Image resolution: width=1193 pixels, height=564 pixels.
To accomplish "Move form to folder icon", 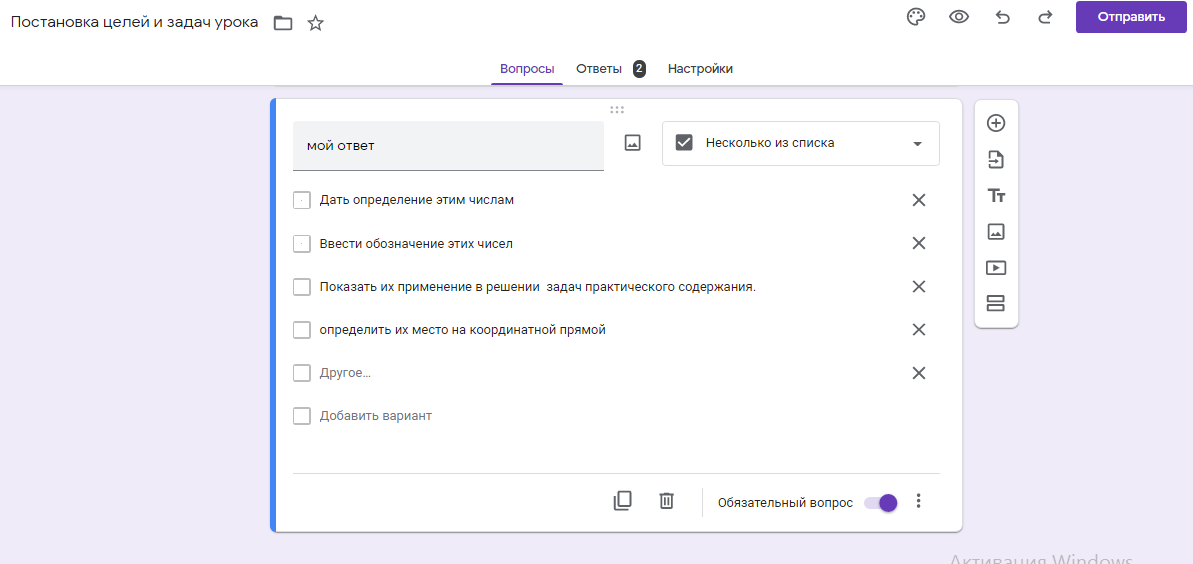I will (x=283, y=24).
